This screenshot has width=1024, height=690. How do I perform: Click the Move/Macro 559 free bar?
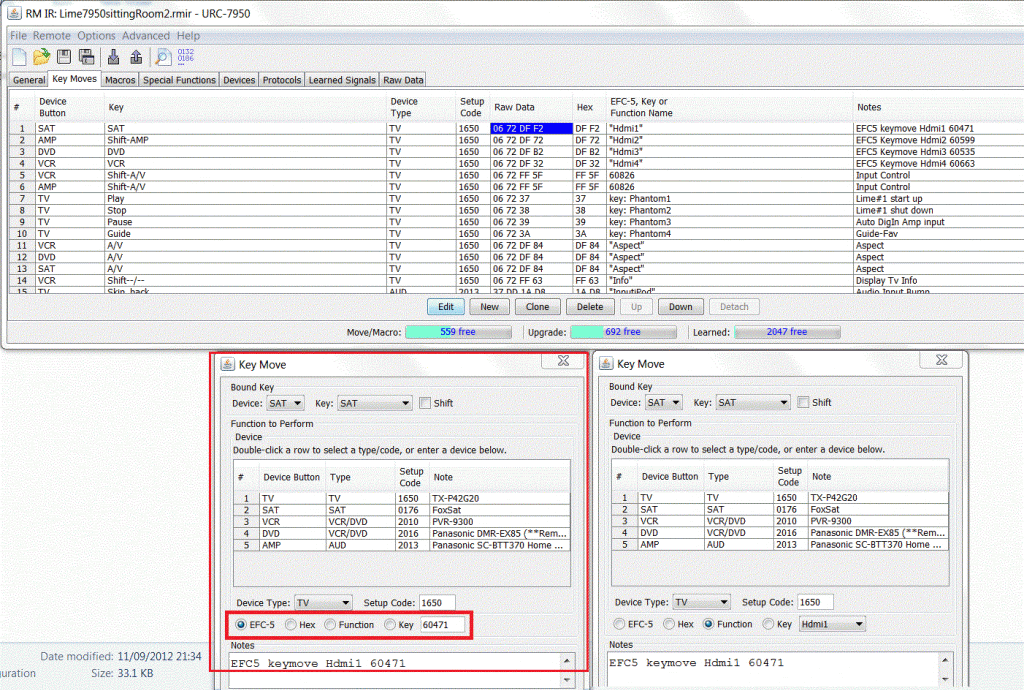pos(458,332)
